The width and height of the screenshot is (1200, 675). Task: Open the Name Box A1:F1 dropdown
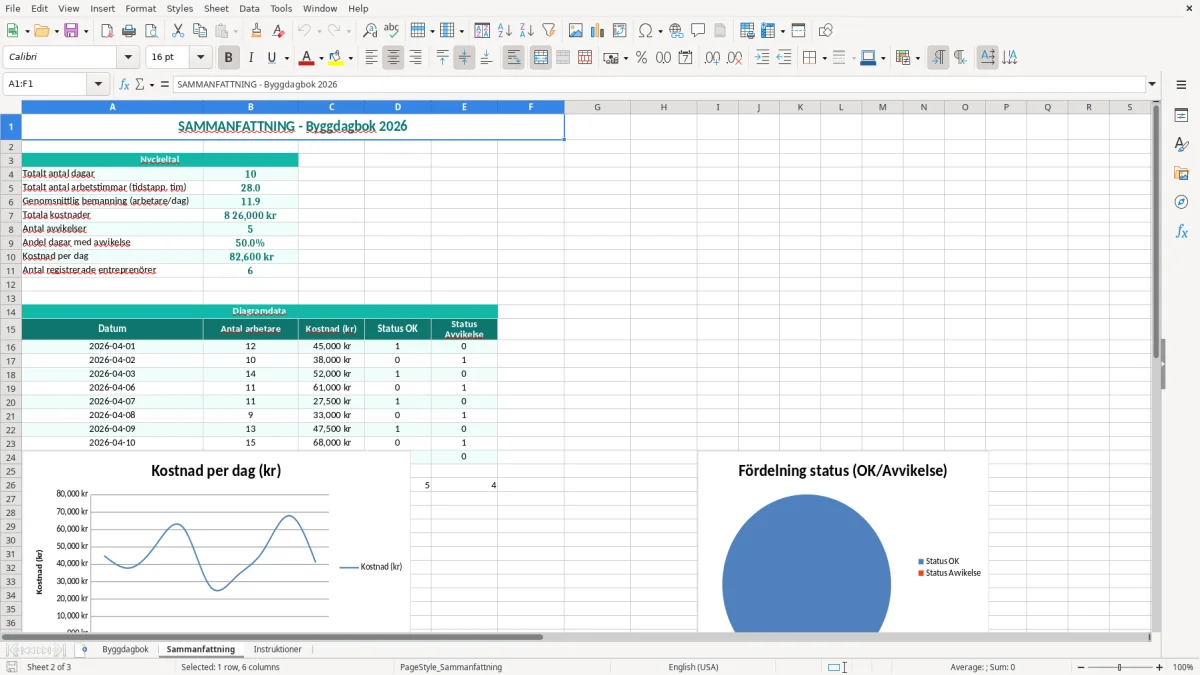[x=98, y=84]
